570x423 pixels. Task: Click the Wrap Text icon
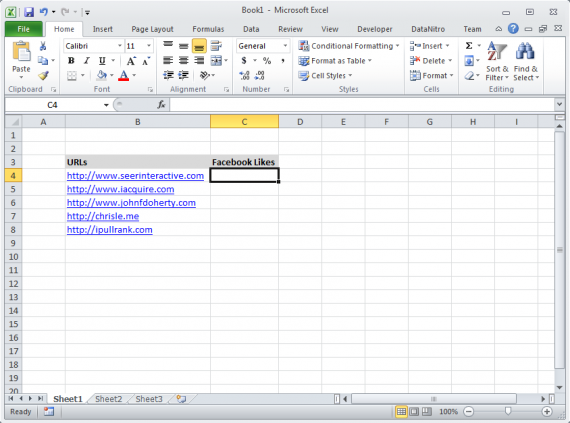pyautogui.click(x=216, y=46)
